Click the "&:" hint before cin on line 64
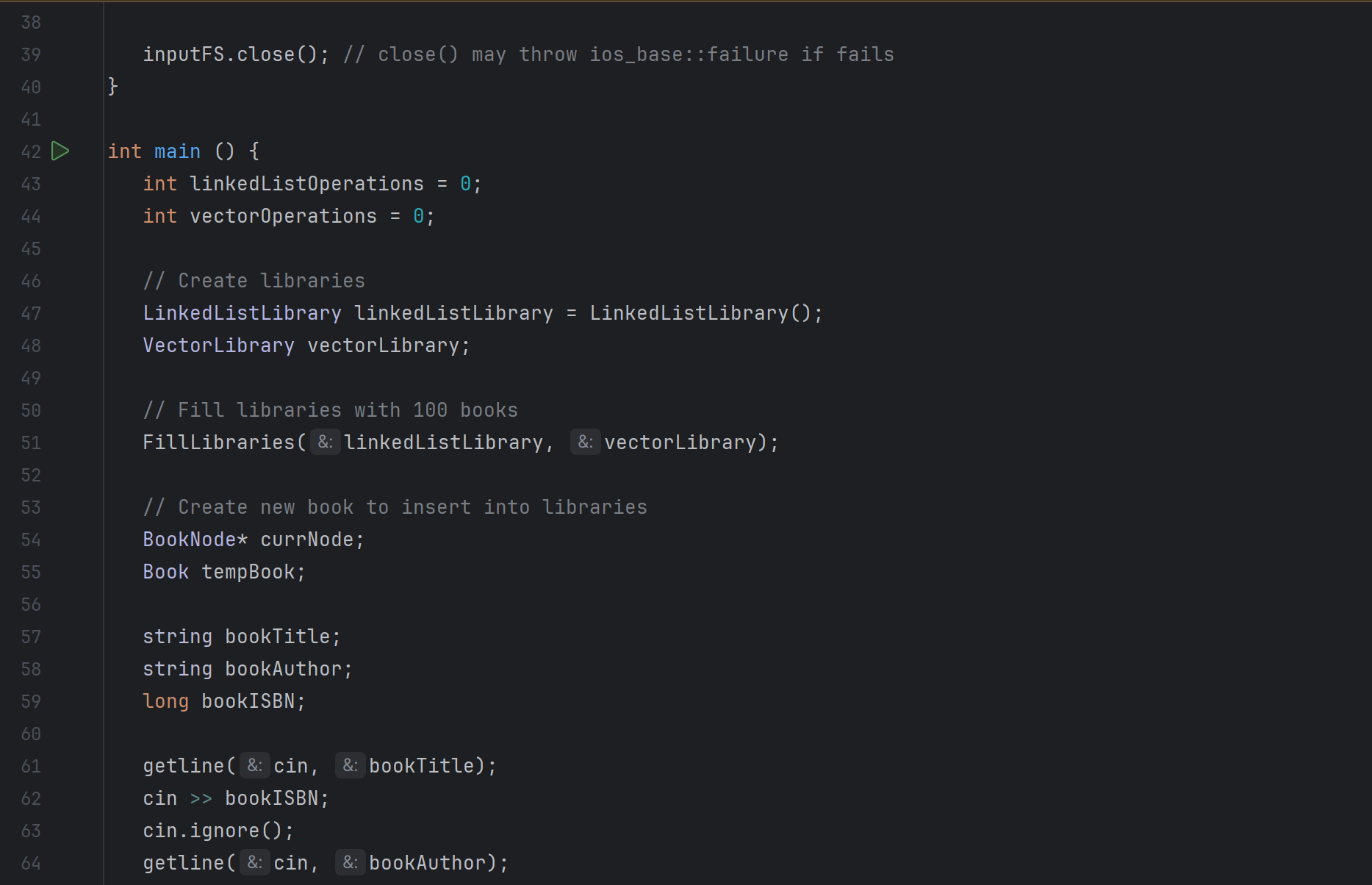 (255, 861)
